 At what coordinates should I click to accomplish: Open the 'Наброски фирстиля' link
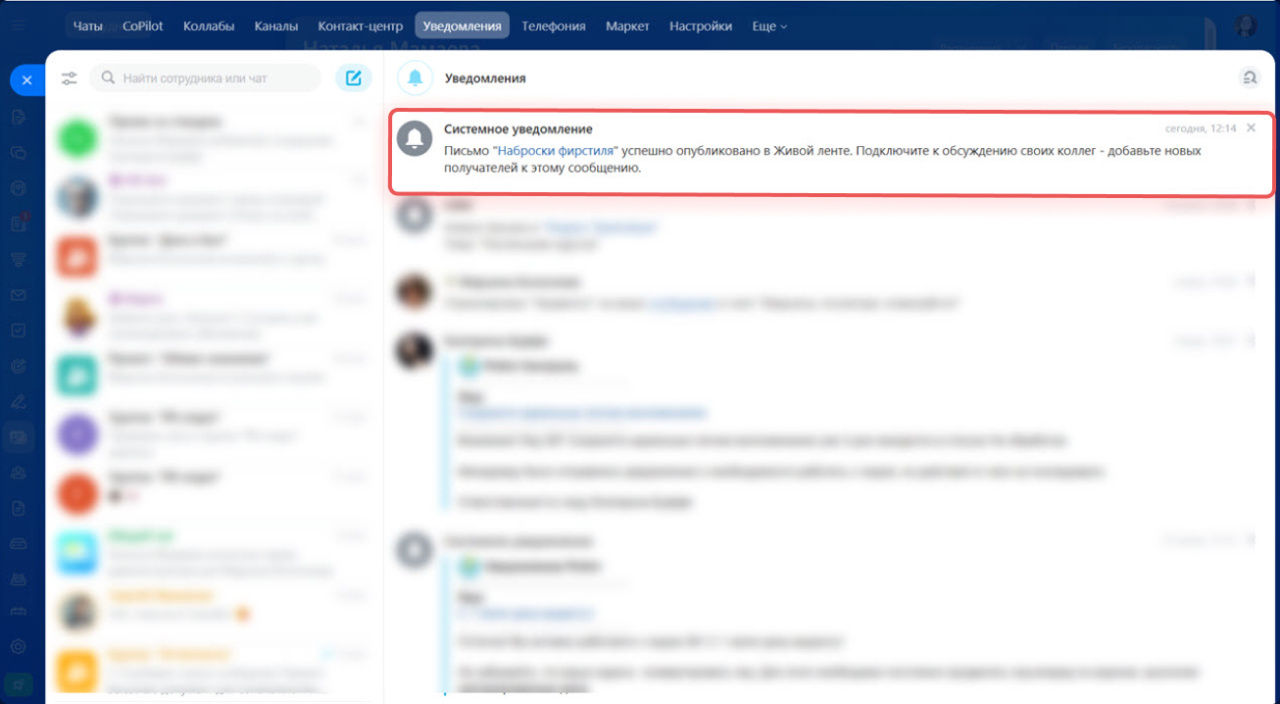(557, 151)
